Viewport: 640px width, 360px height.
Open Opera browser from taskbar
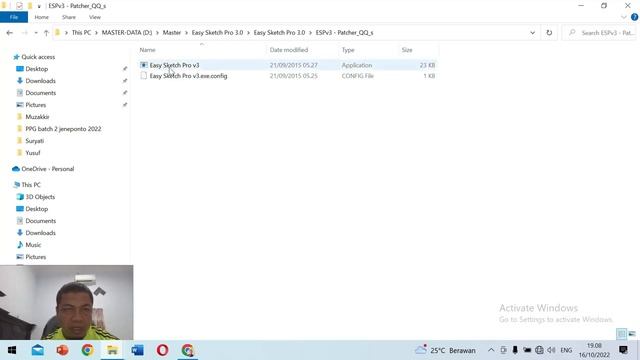[162, 350]
